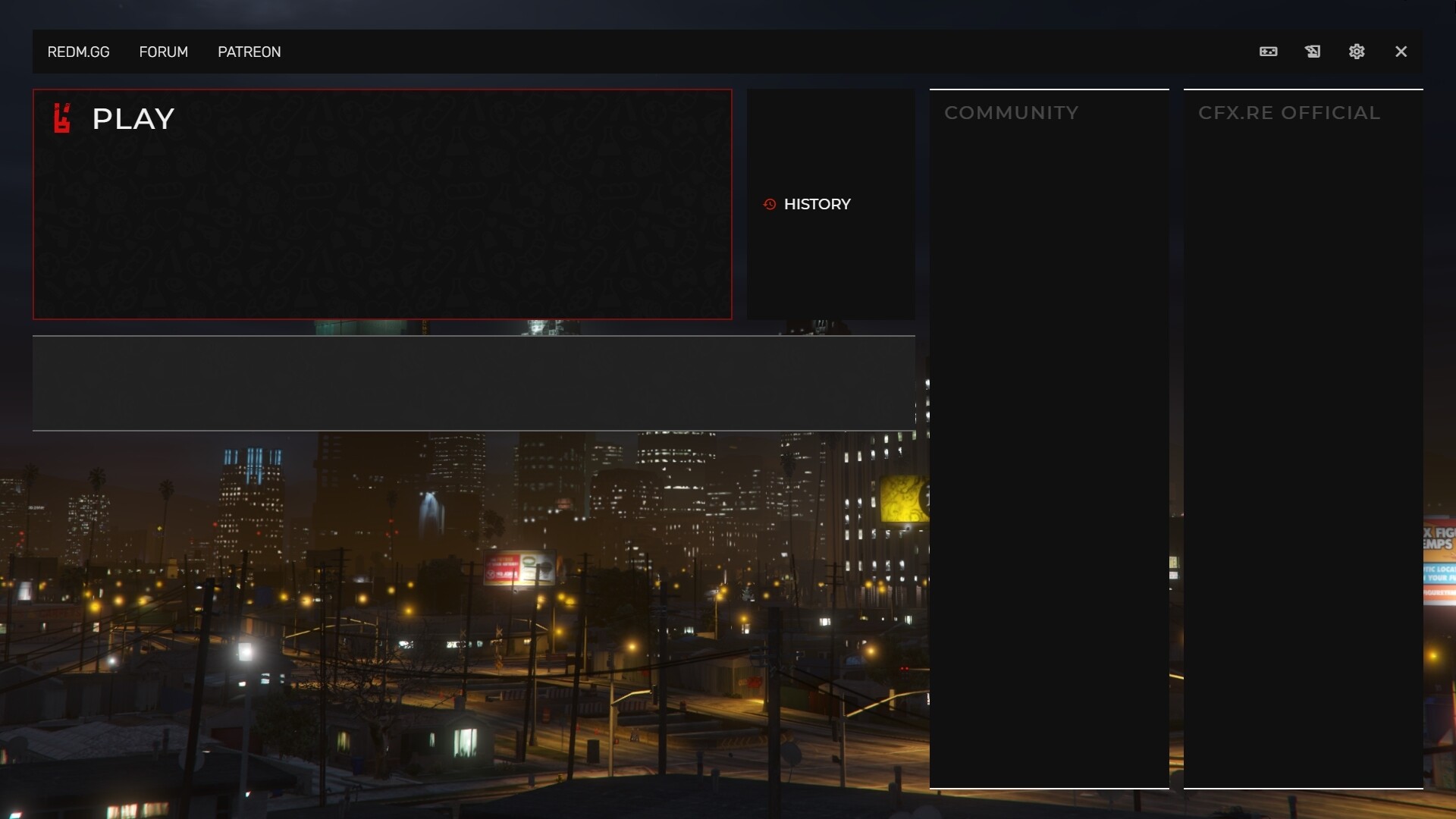Image resolution: width=1456 pixels, height=819 pixels.
Task: Click the large red-bordered Play tile background
Action: click(382, 227)
